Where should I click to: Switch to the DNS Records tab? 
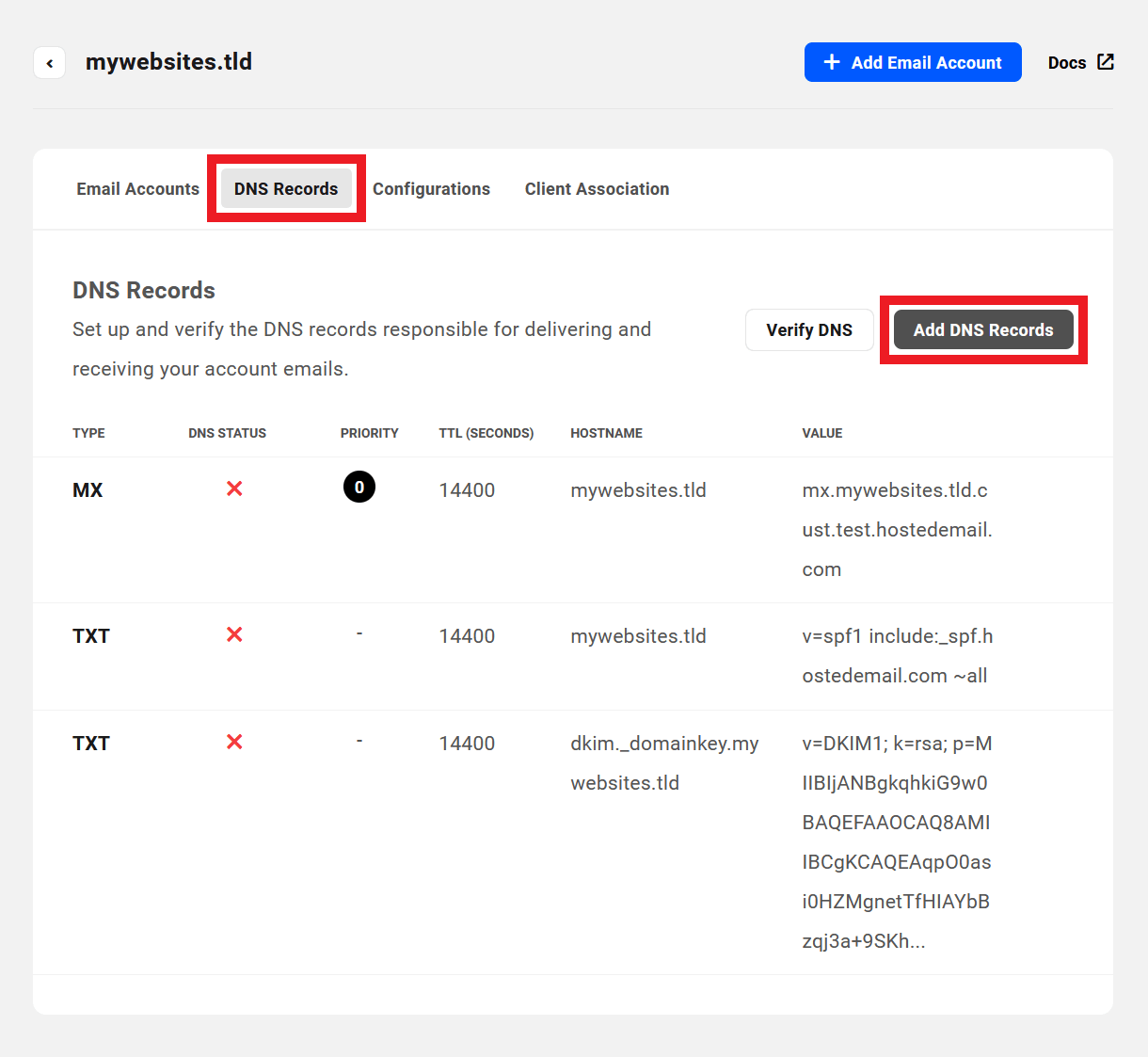tap(286, 189)
